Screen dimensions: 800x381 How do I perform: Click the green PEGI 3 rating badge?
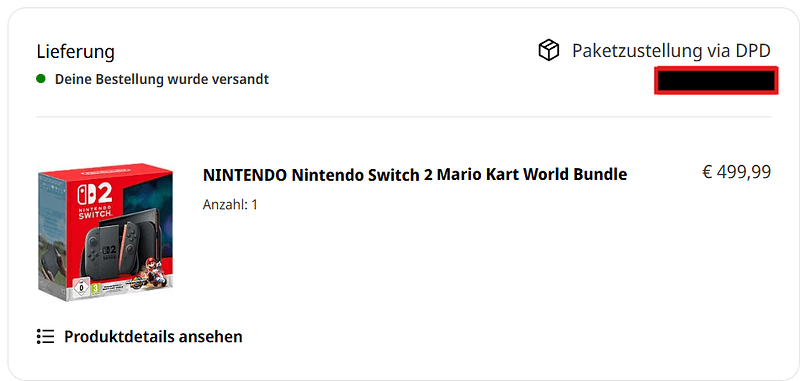click(x=95, y=288)
